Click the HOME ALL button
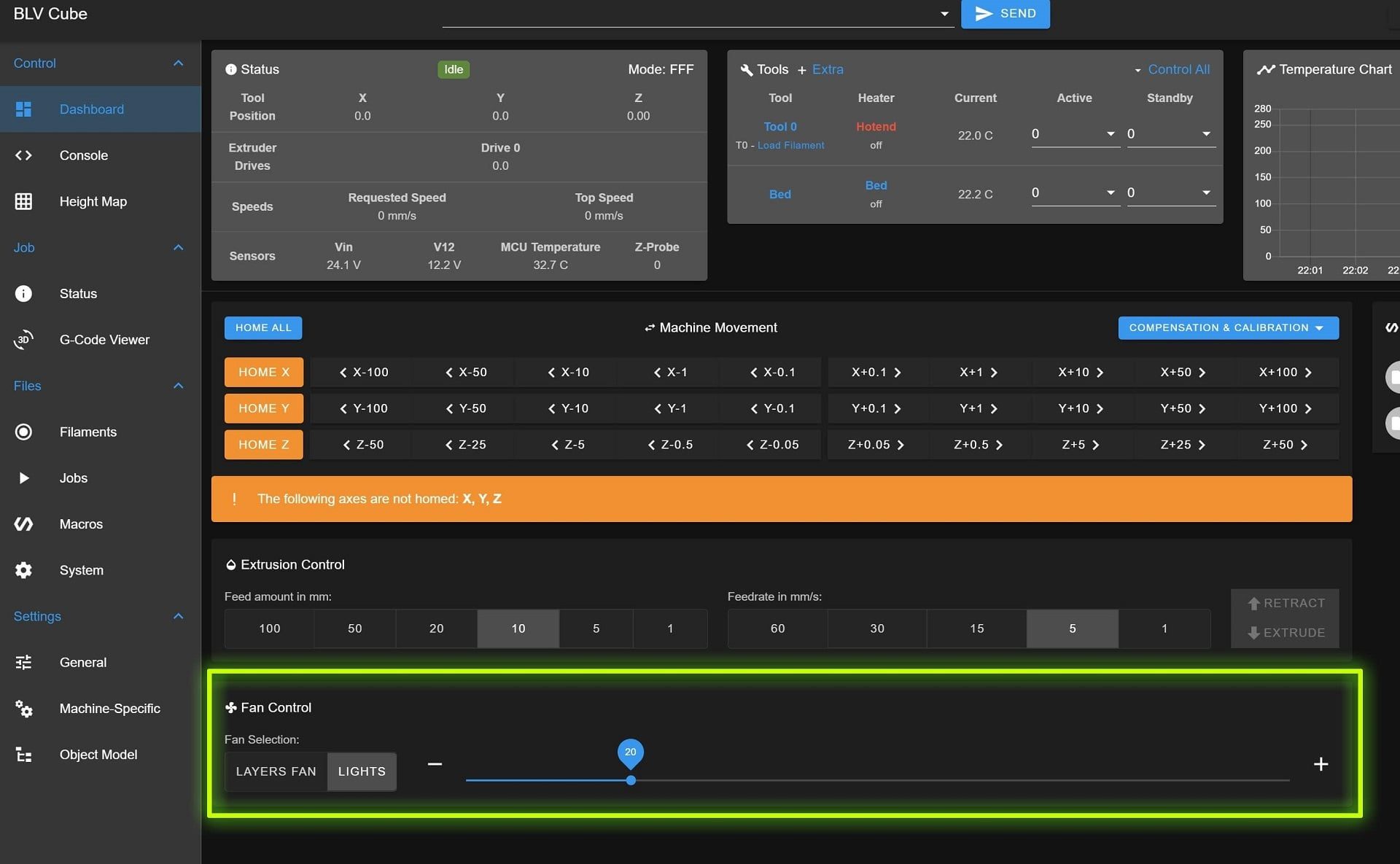Image resolution: width=1400 pixels, height=864 pixels. click(263, 328)
